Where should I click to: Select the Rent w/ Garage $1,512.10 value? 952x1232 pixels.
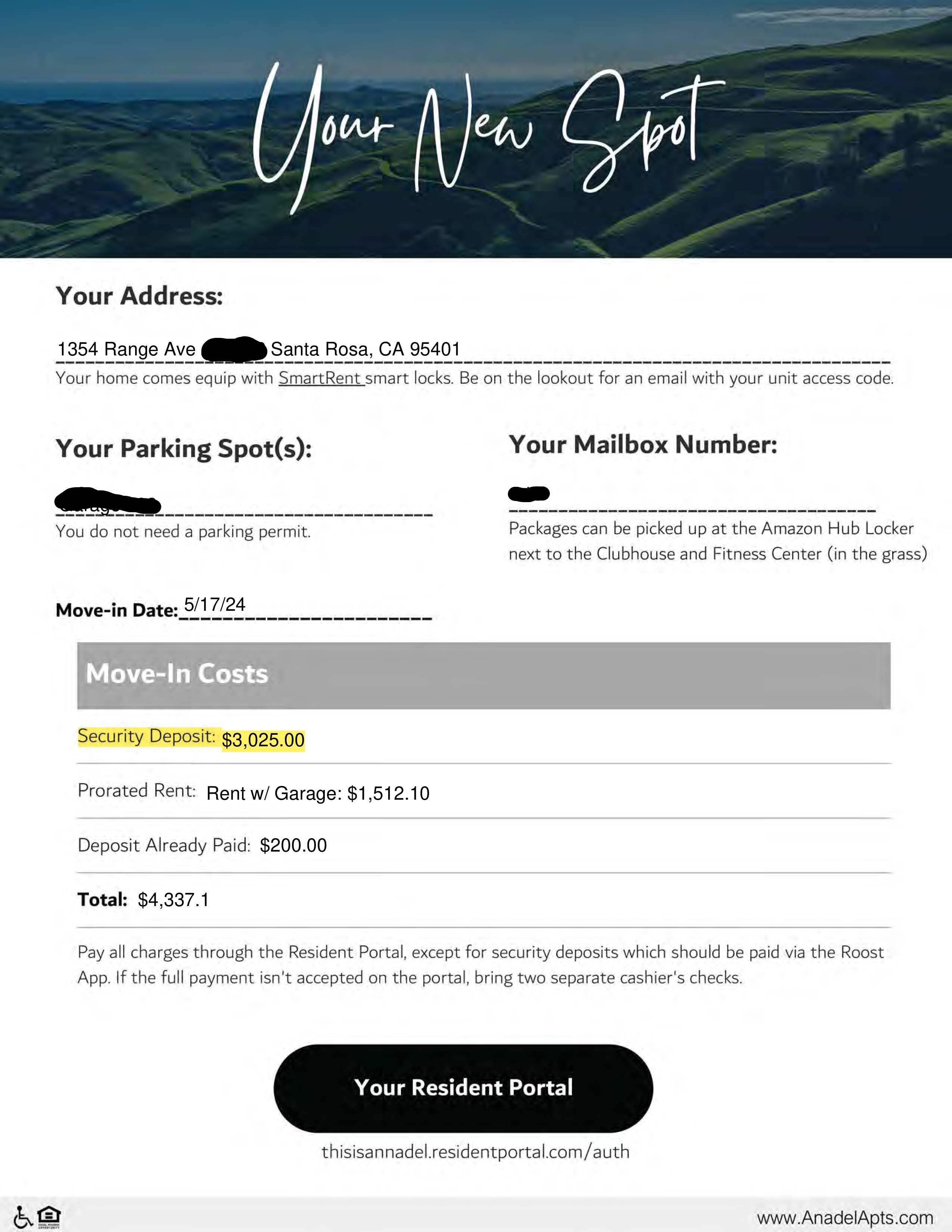pyautogui.click(x=318, y=793)
